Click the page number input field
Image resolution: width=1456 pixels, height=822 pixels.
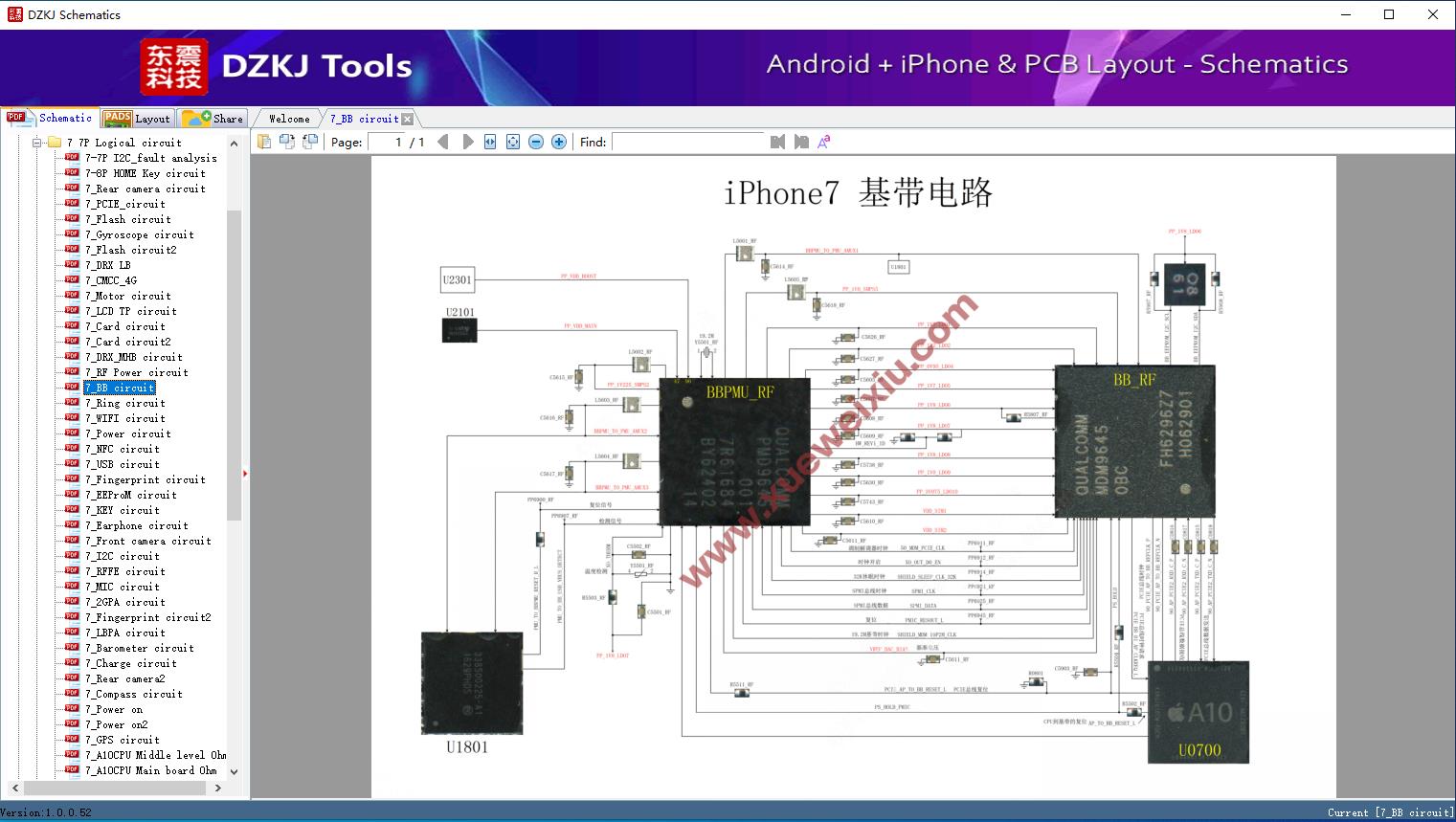(388, 142)
